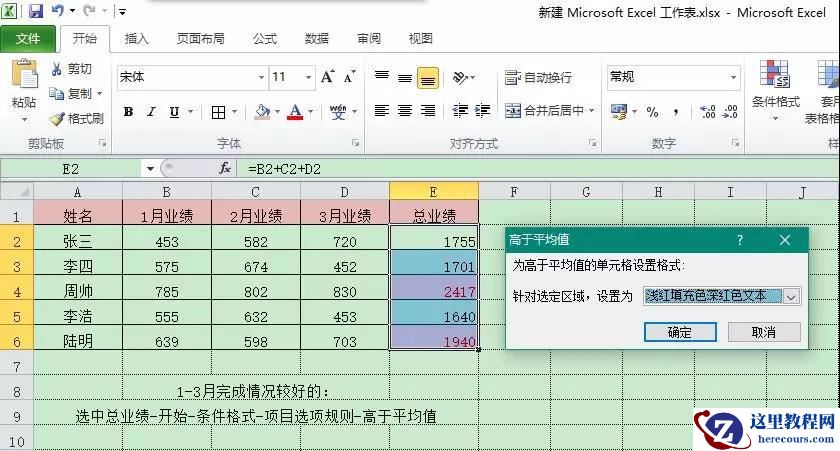Switch to 公式 tab
The width and height of the screenshot is (840, 451).
(x=265, y=39)
